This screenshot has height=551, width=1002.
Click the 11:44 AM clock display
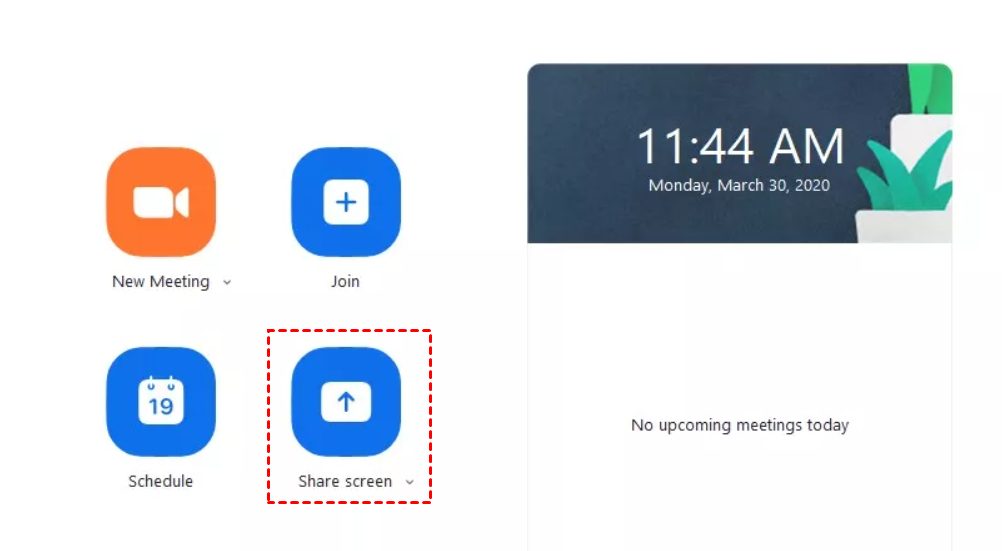(740, 146)
